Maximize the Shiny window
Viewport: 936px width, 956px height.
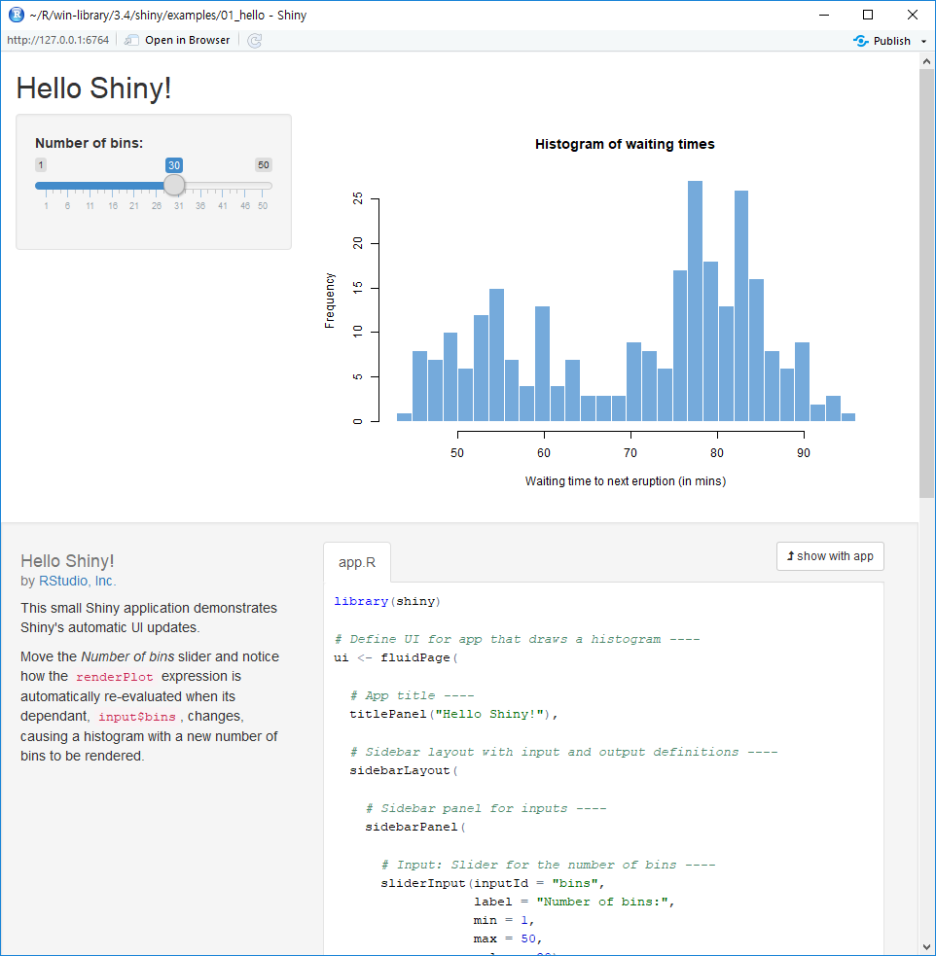coord(868,15)
